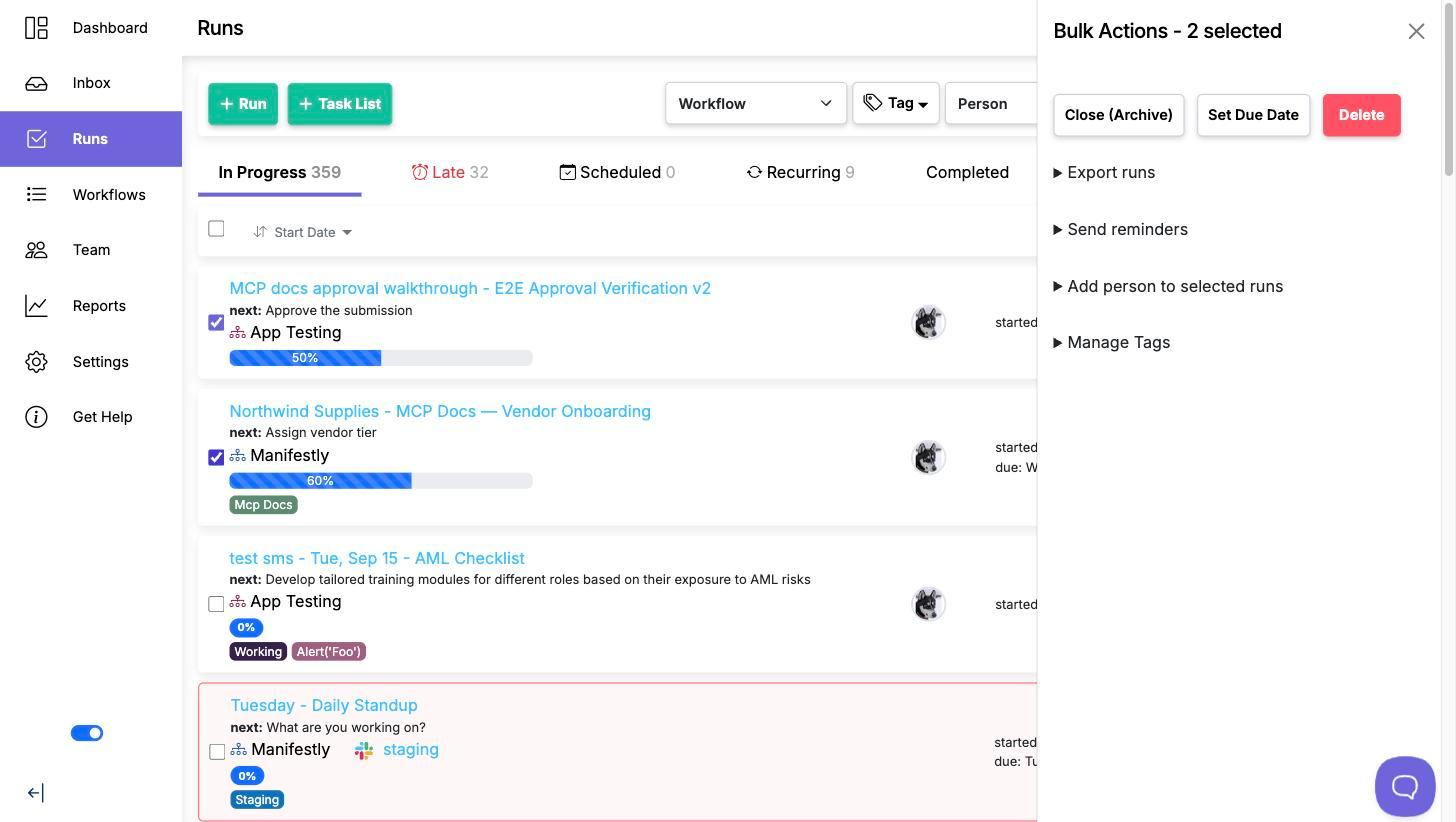Click the Alert('Foo') tag badge
The image size is (1456, 822).
[329, 652]
